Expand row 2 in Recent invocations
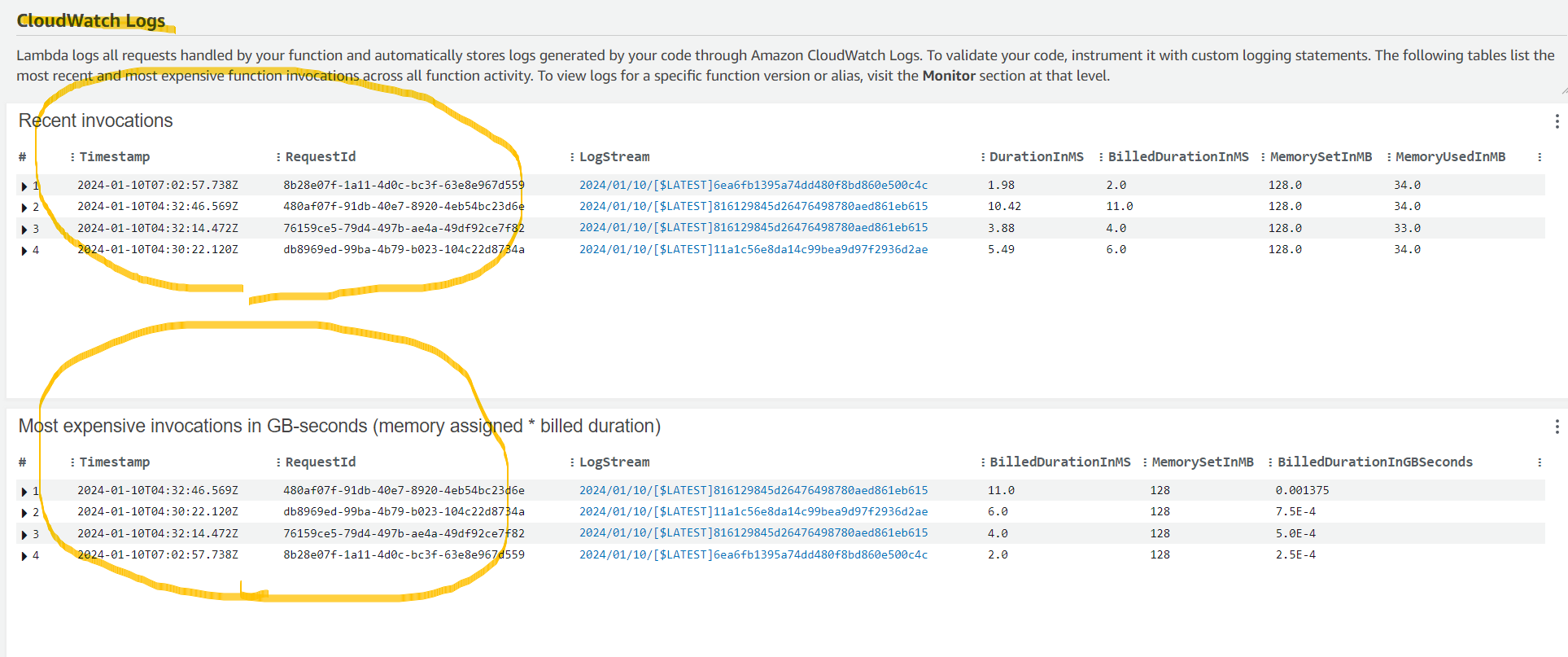The height and width of the screenshot is (657, 1568). 24,208
